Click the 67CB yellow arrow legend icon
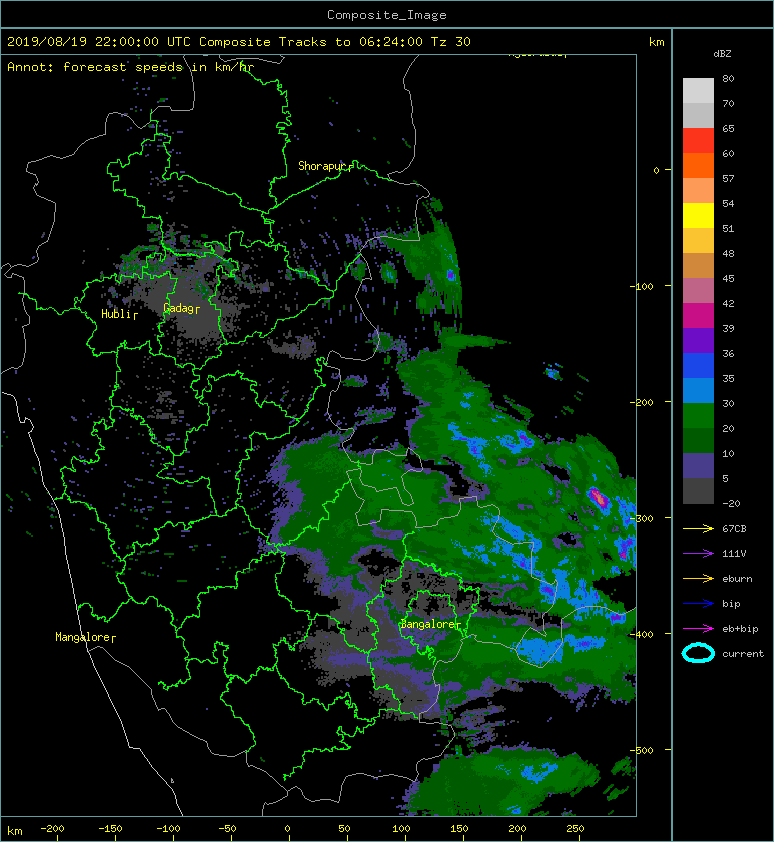Image resolution: width=774 pixels, height=842 pixels. point(698,528)
